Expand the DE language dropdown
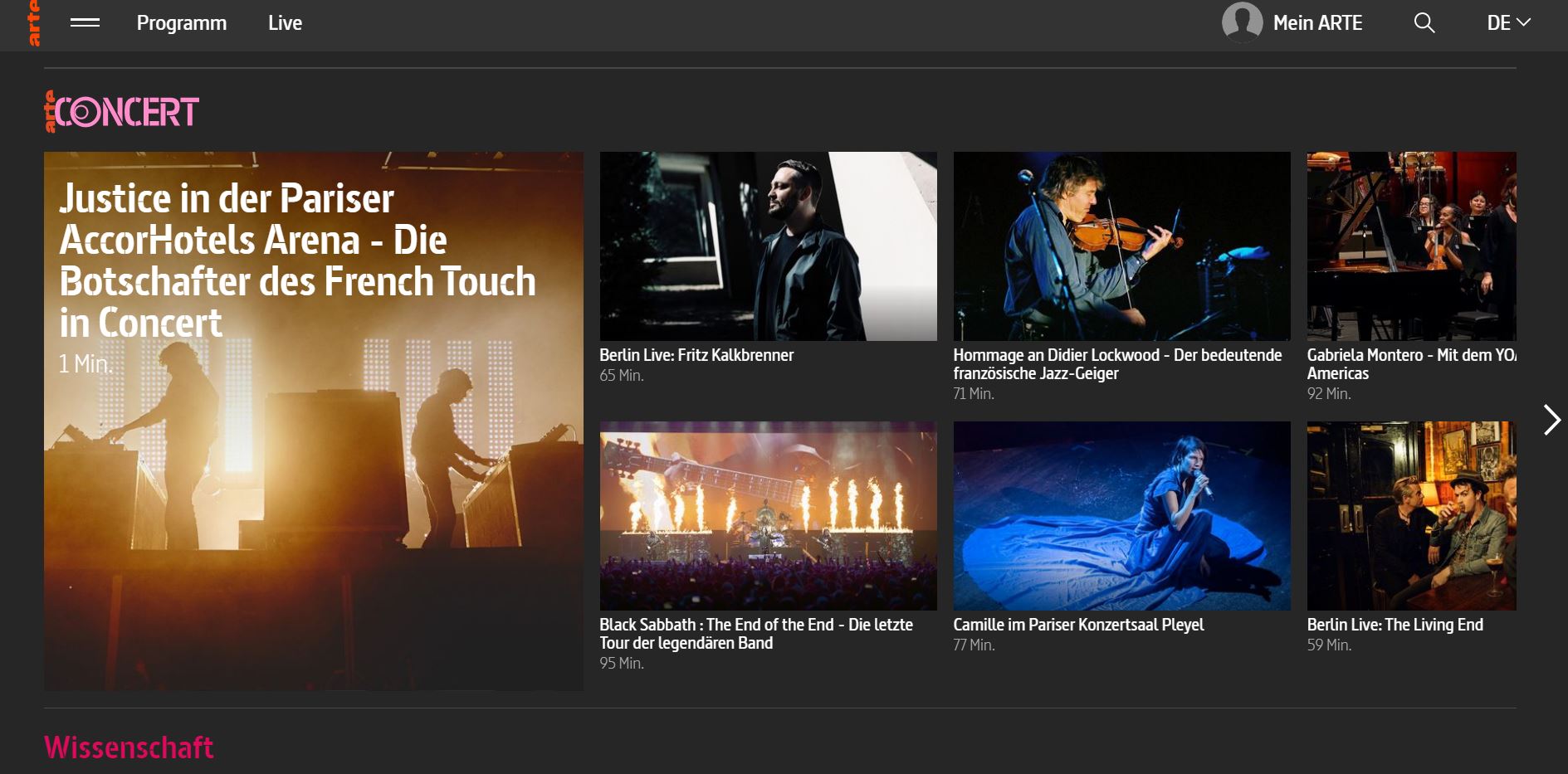The width and height of the screenshot is (1568, 774). [1507, 23]
